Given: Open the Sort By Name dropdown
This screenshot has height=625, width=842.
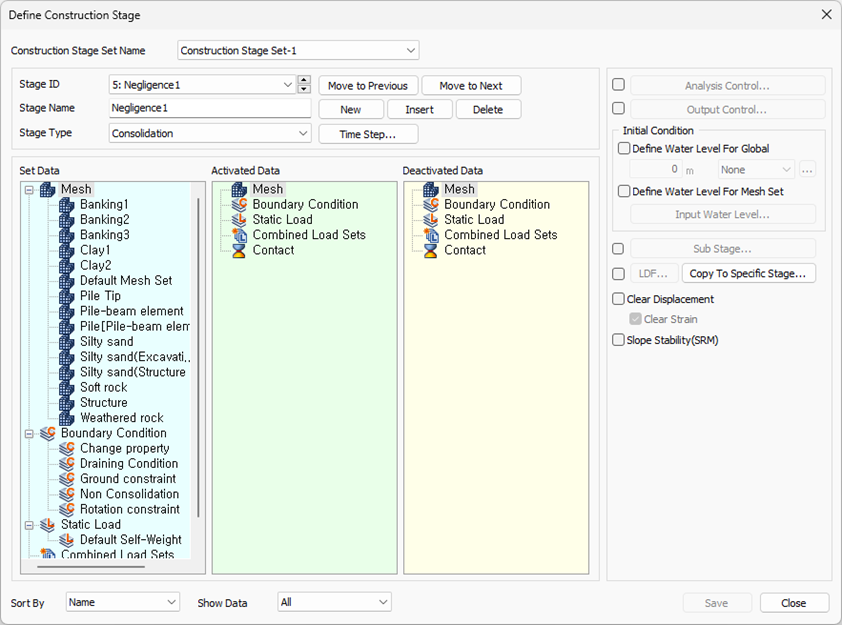Looking at the screenshot, I should click(x=123, y=602).
